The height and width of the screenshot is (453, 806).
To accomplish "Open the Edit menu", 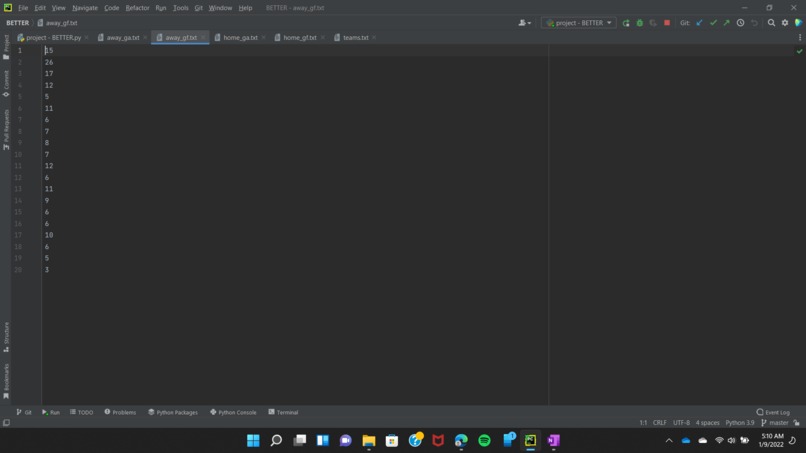I will [x=40, y=8].
